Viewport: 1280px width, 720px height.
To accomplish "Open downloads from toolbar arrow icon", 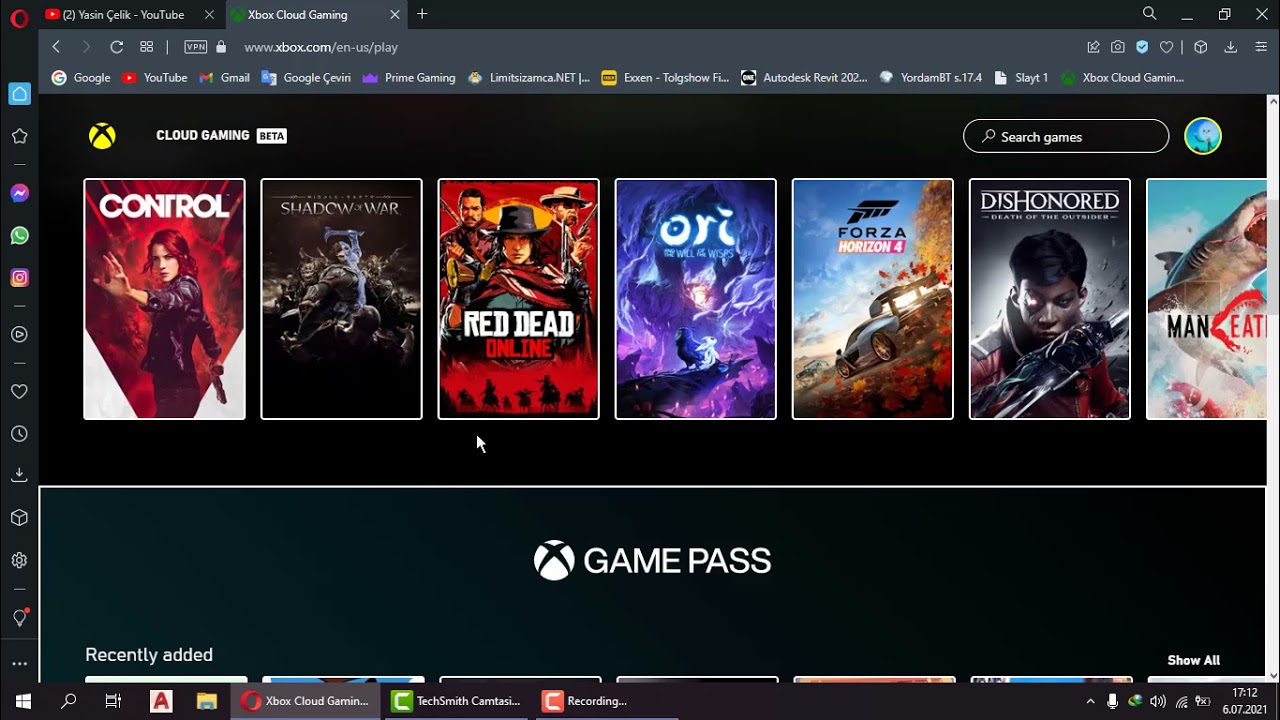I will pyautogui.click(x=1231, y=47).
